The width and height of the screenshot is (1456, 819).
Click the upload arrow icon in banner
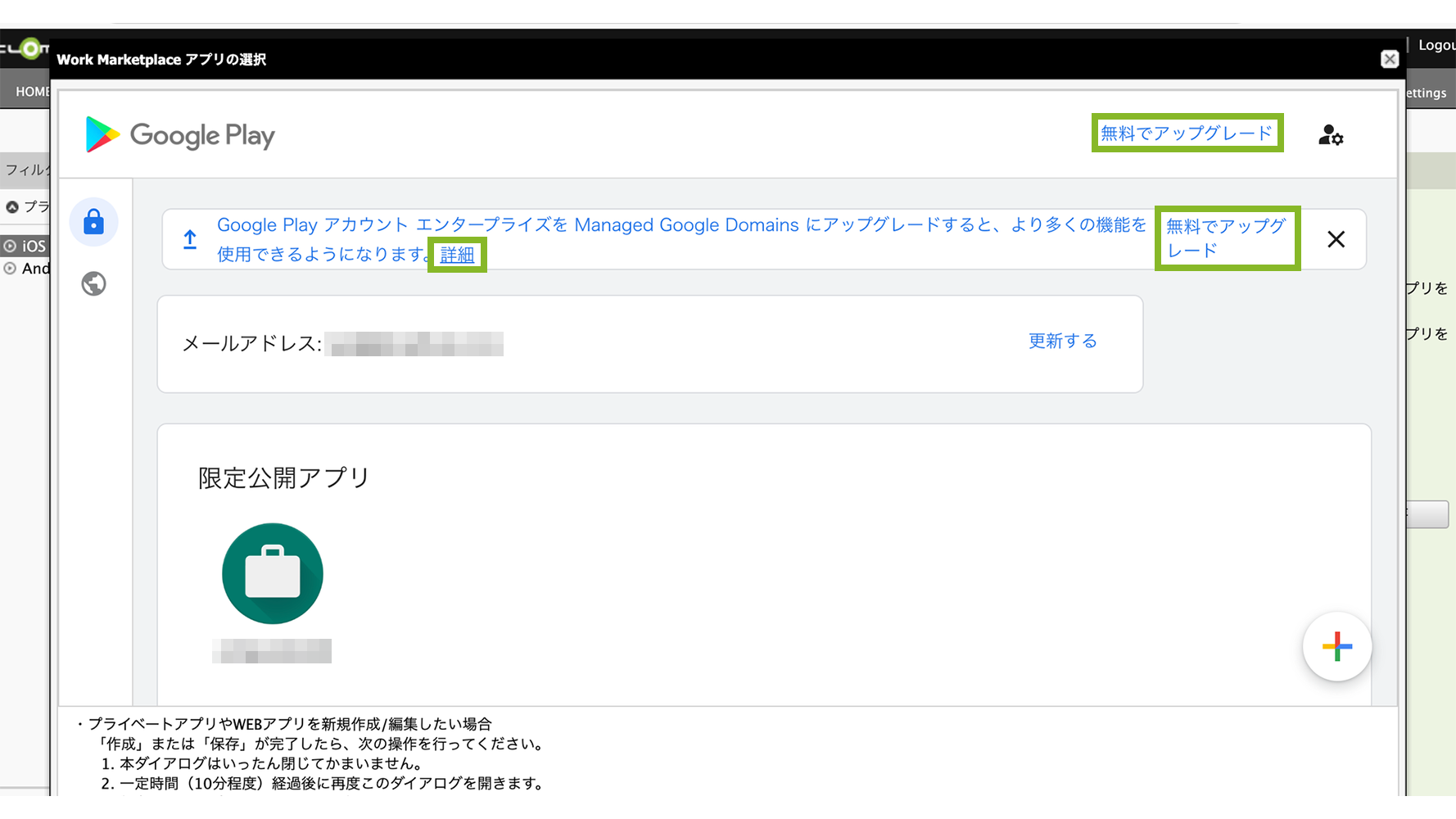point(190,239)
